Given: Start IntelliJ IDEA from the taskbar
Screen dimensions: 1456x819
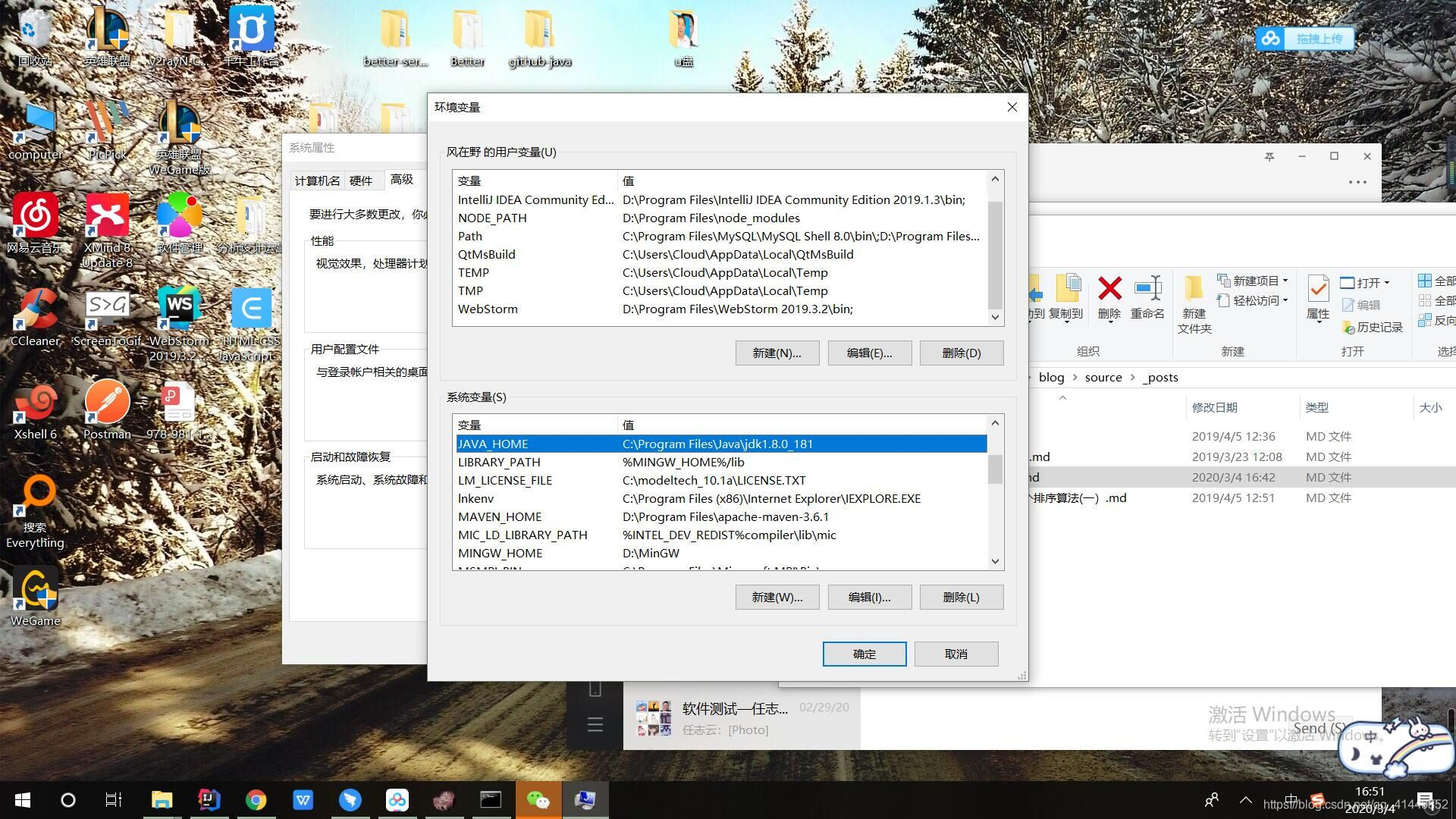Looking at the screenshot, I should [209, 799].
